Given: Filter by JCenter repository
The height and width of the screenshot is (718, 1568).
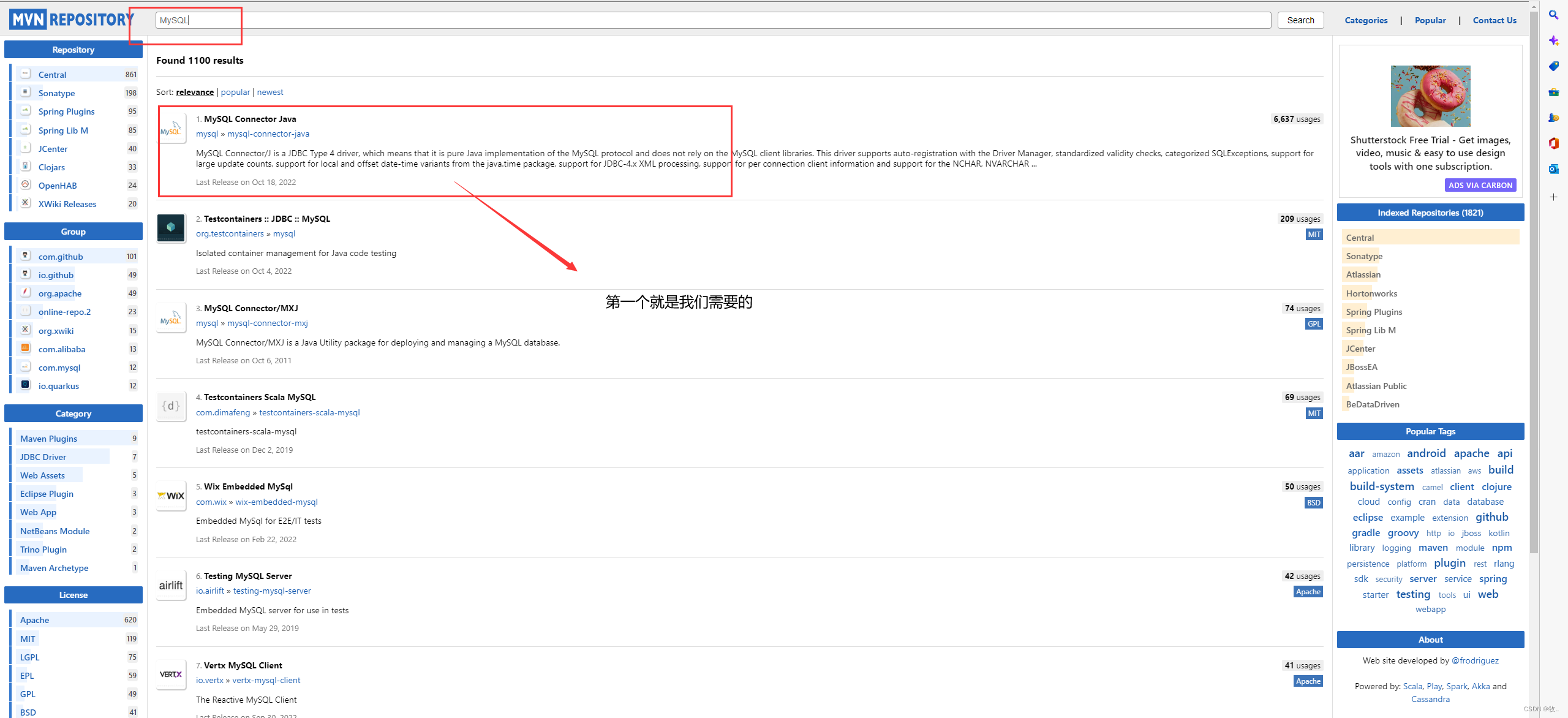Looking at the screenshot, I should click(53, 149).
